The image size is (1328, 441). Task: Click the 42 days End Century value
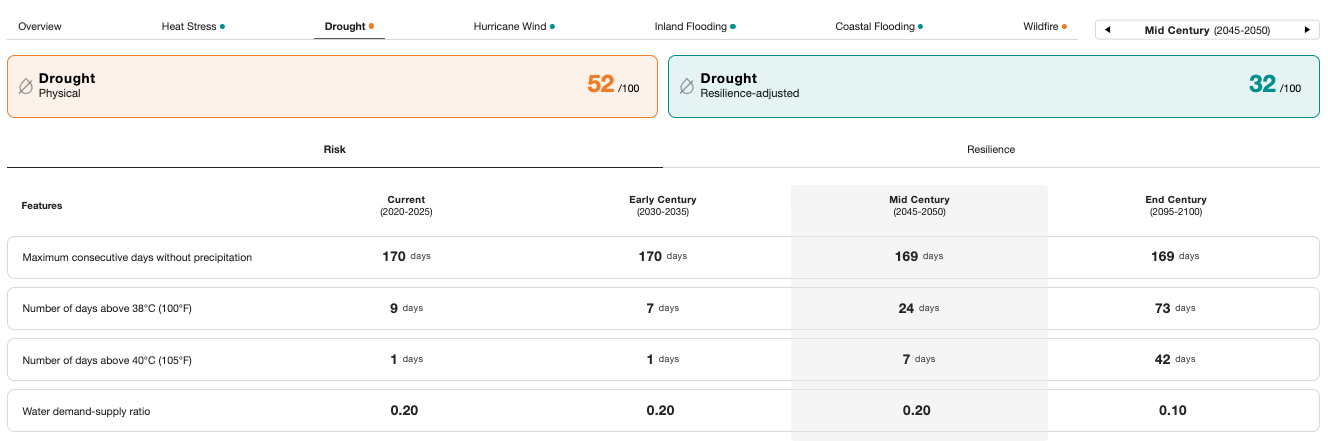tap(1175, 359)
